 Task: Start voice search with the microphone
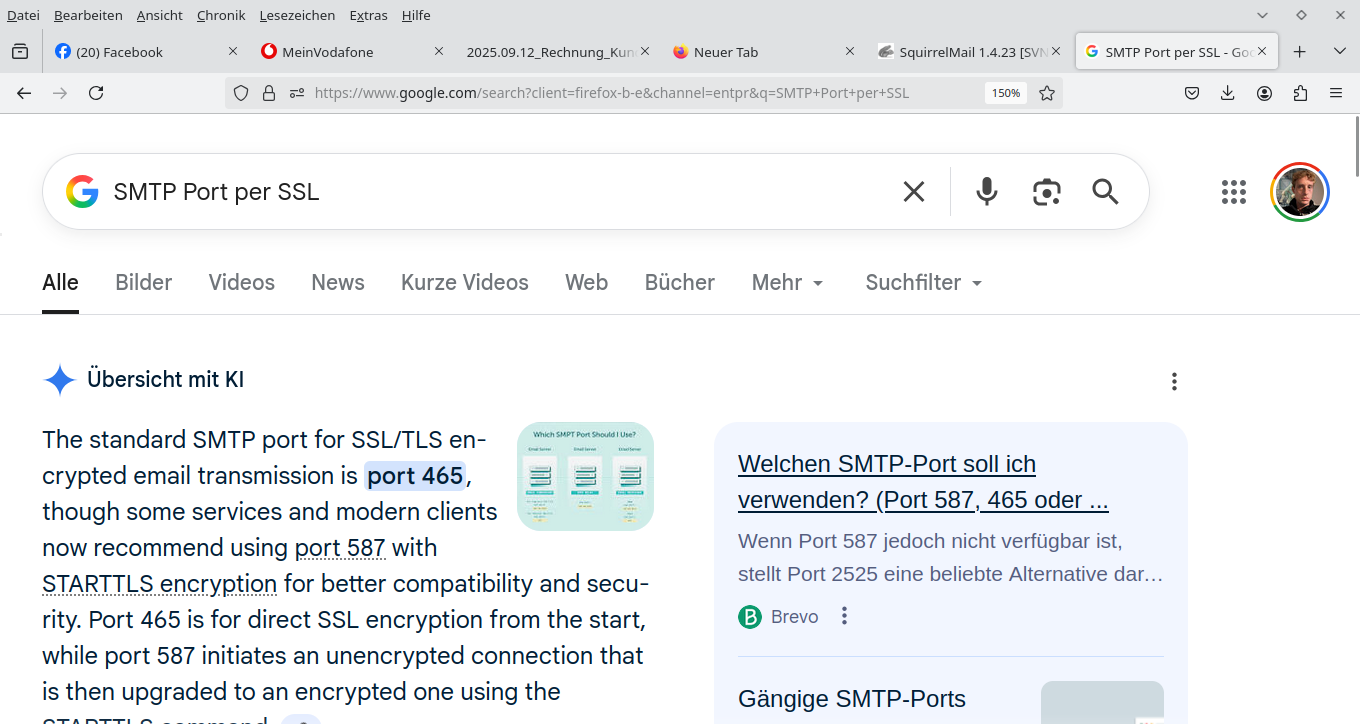point(986,191)
